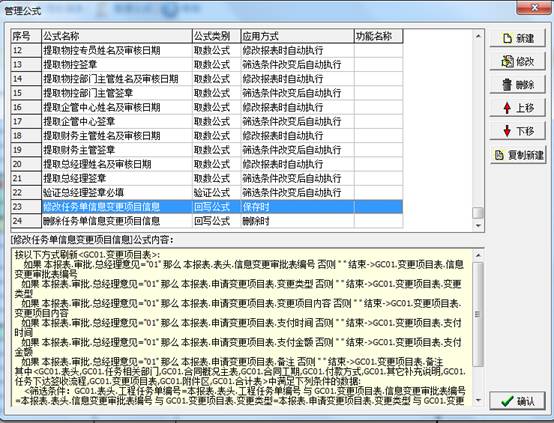This screenshot has height=423, width=554.
Task: Click formula content scrollbar down arrow
Action: [478, 400]
